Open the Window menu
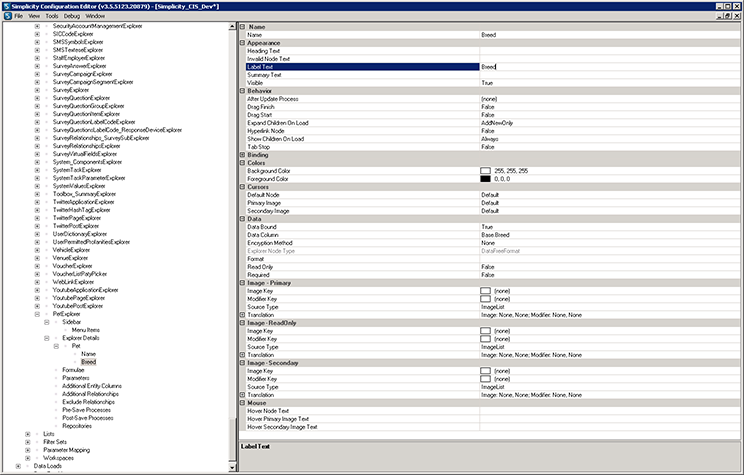The width and height of the screenshot is (744, 475). coord(95,16)
